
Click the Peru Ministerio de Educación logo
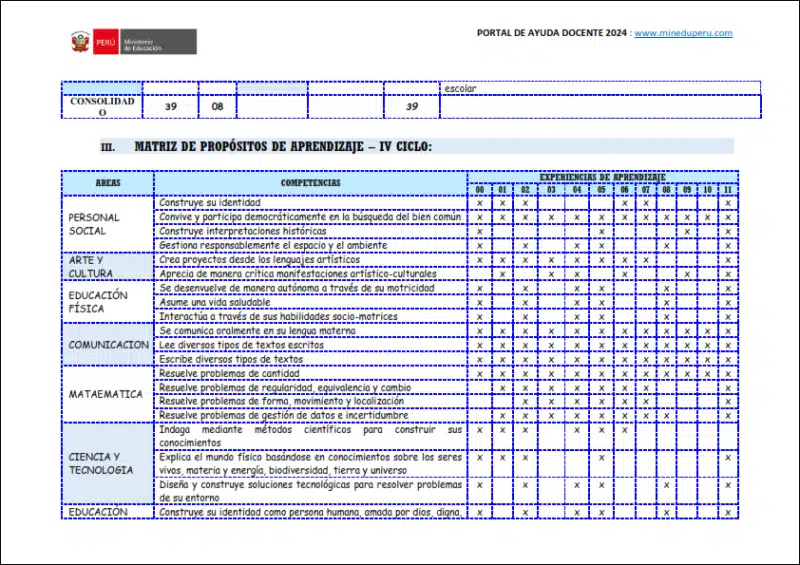coord(132,42)
